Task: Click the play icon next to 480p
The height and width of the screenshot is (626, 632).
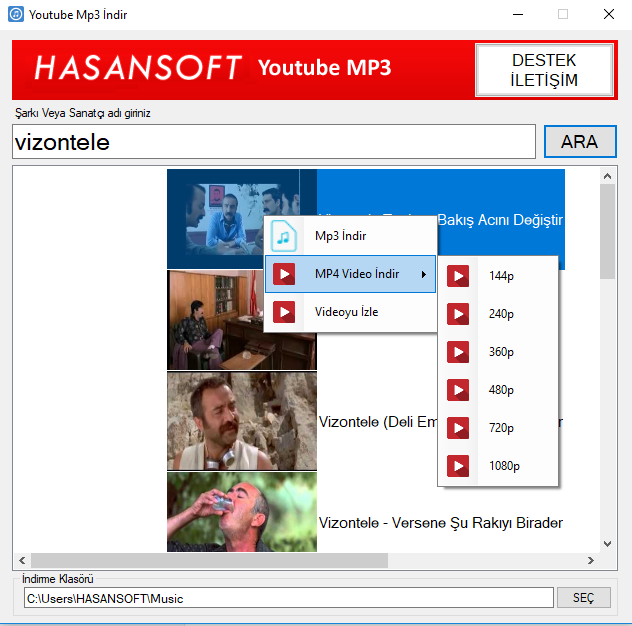Action: [x=458, y=390]
